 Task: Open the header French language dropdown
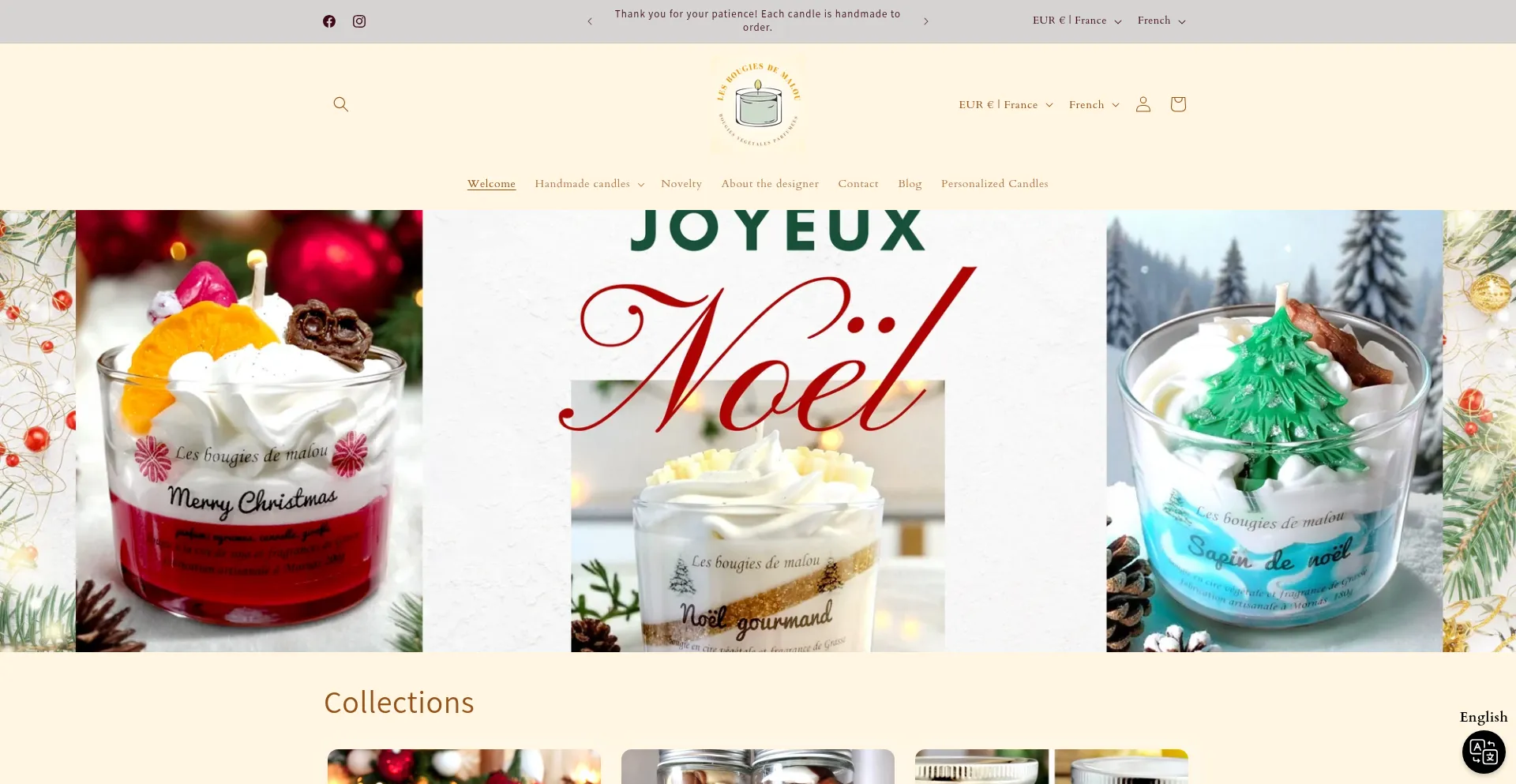tap(1094, 105)
